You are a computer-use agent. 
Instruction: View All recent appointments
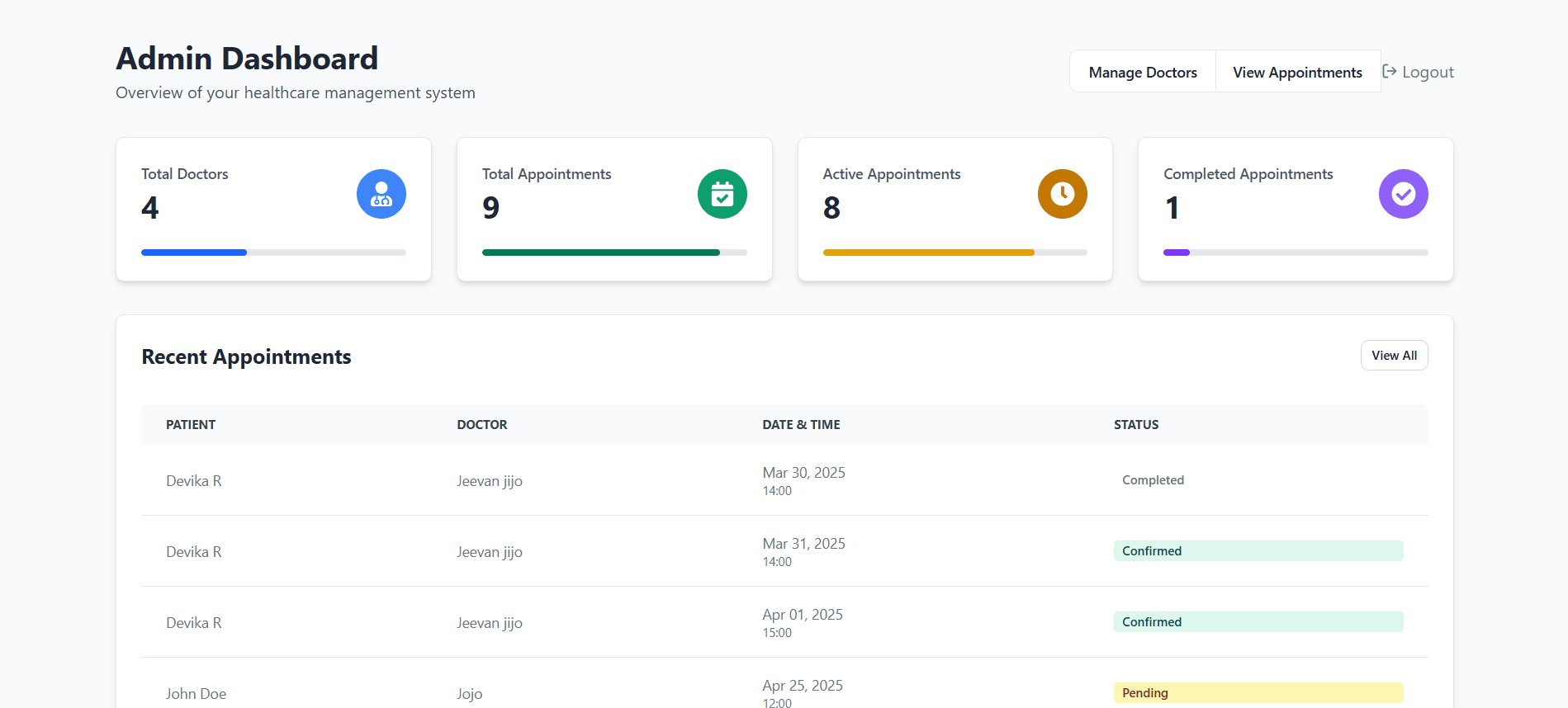click(1394, 356)
